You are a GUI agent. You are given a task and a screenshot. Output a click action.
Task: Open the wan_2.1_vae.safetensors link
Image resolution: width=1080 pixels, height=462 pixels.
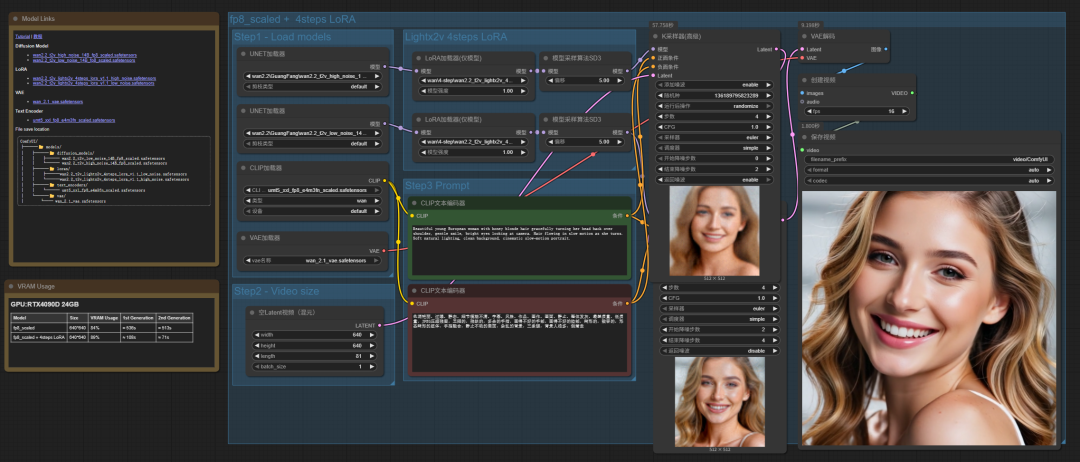pos(58,101)
